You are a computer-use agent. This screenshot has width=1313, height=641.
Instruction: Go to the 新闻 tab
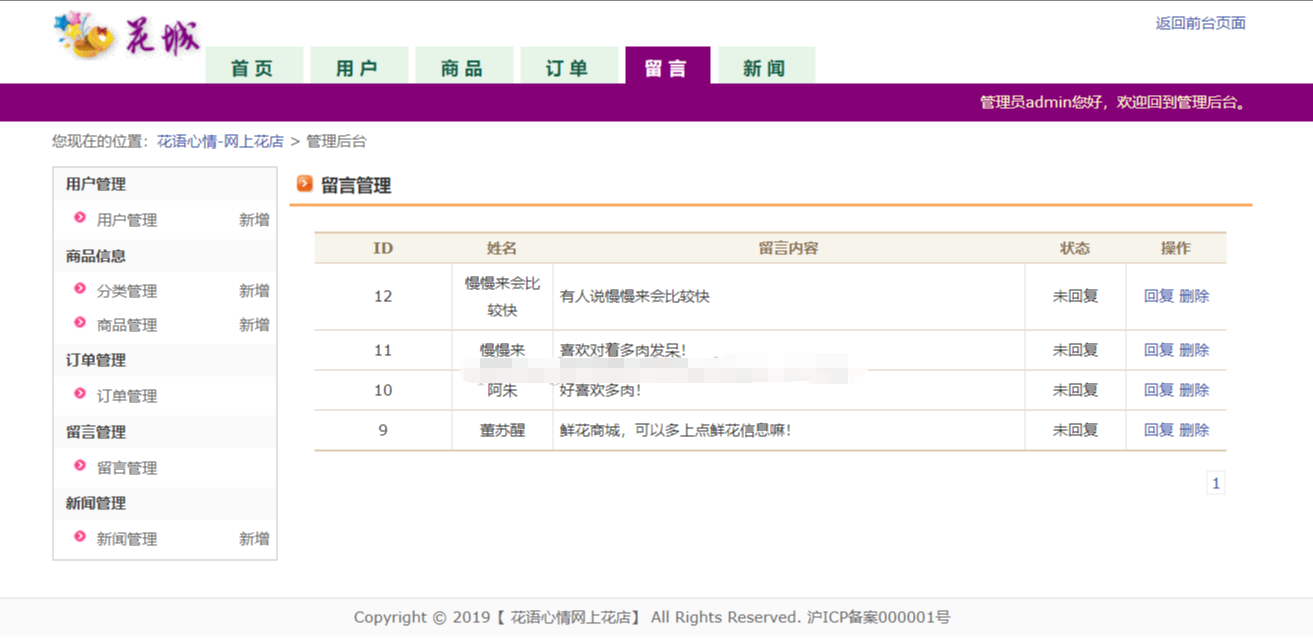pos(766,66)
